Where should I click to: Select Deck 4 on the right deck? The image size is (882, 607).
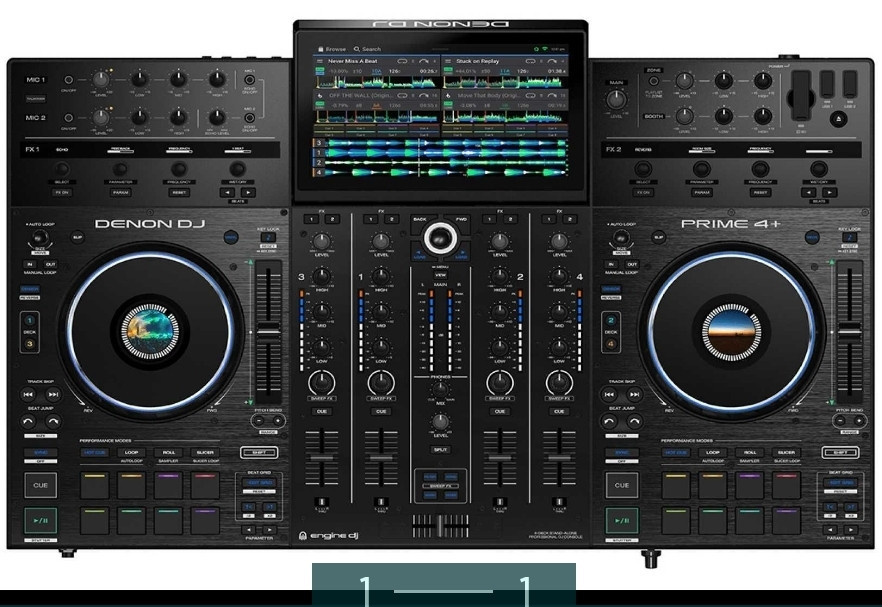611,344
